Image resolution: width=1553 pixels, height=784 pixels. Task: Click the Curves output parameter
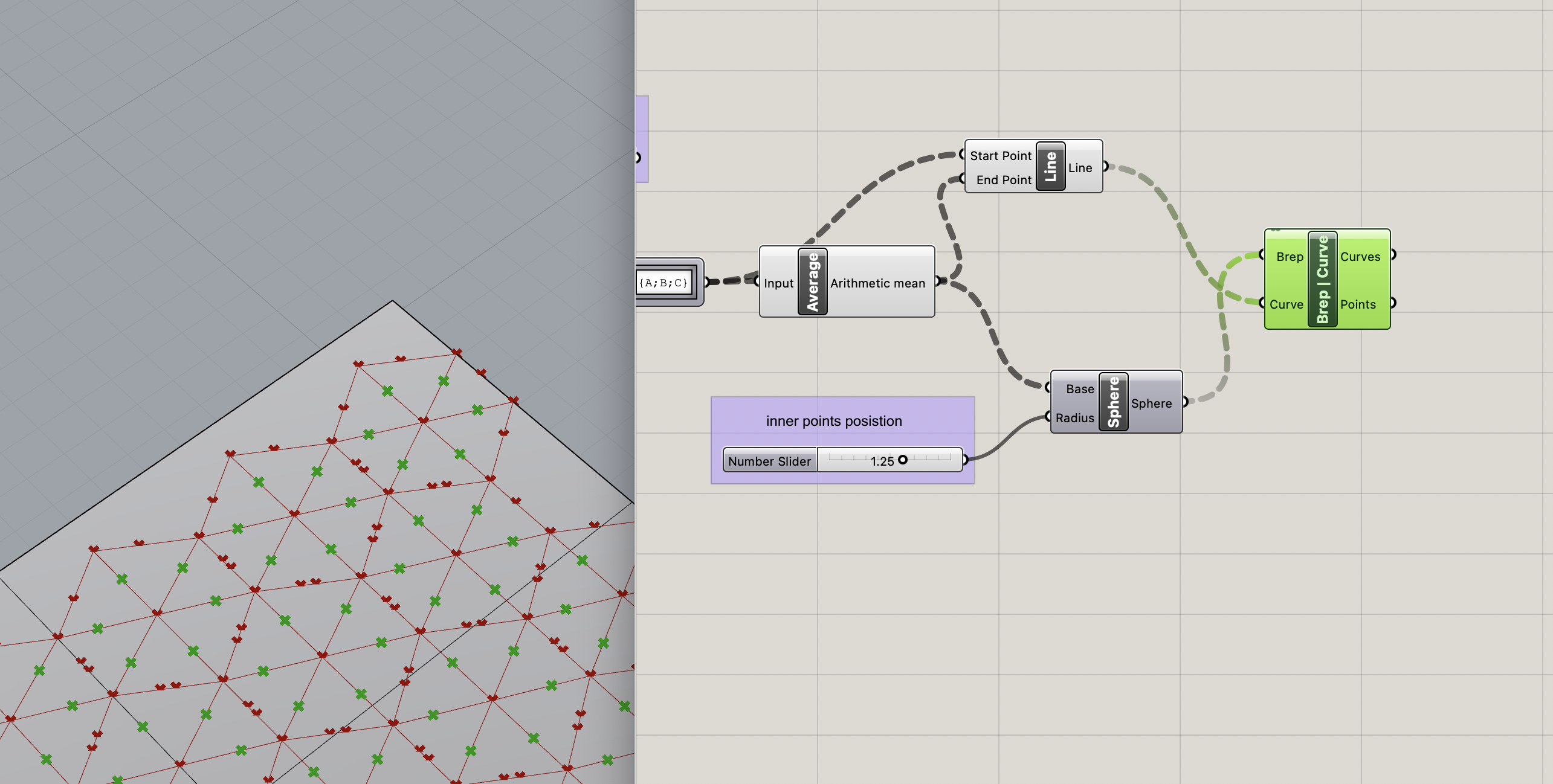point(1360,257)
